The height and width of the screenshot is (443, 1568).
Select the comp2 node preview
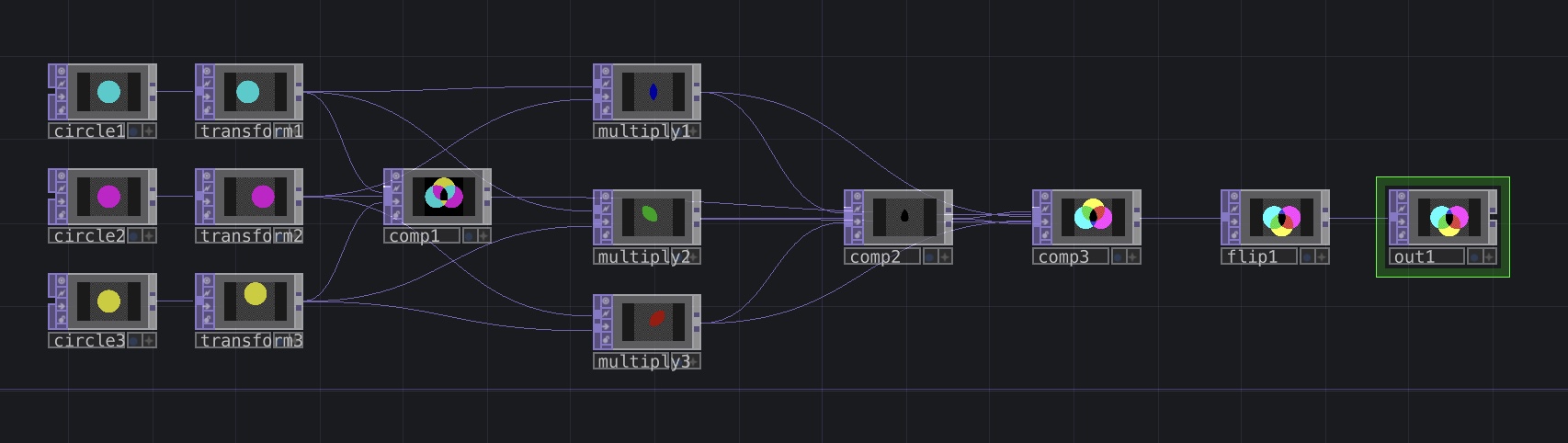tap(904, 218)
